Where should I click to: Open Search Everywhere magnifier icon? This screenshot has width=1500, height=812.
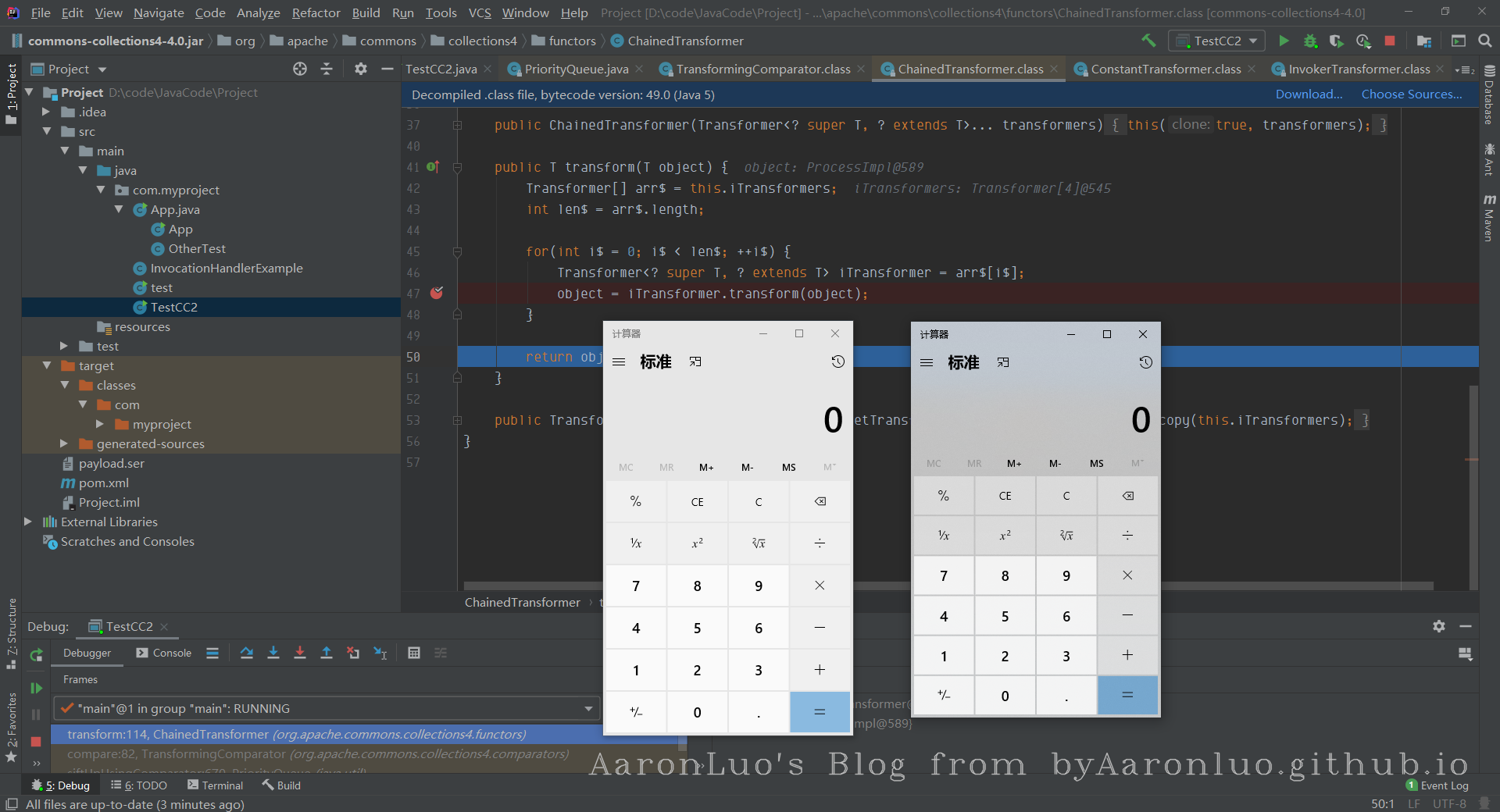click(x=1485, y=41)
